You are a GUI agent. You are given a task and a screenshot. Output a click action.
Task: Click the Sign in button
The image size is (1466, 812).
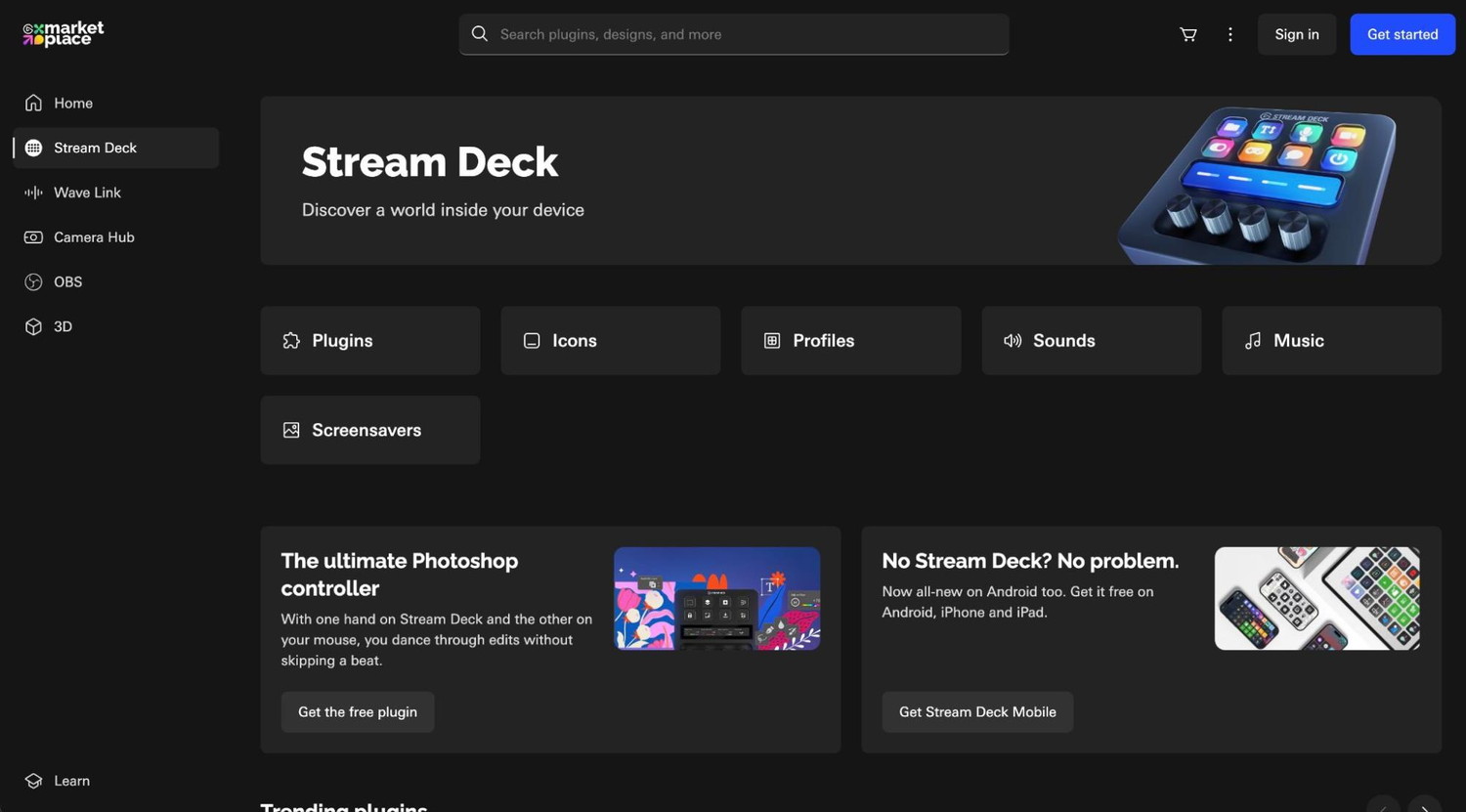[1296, 34]
